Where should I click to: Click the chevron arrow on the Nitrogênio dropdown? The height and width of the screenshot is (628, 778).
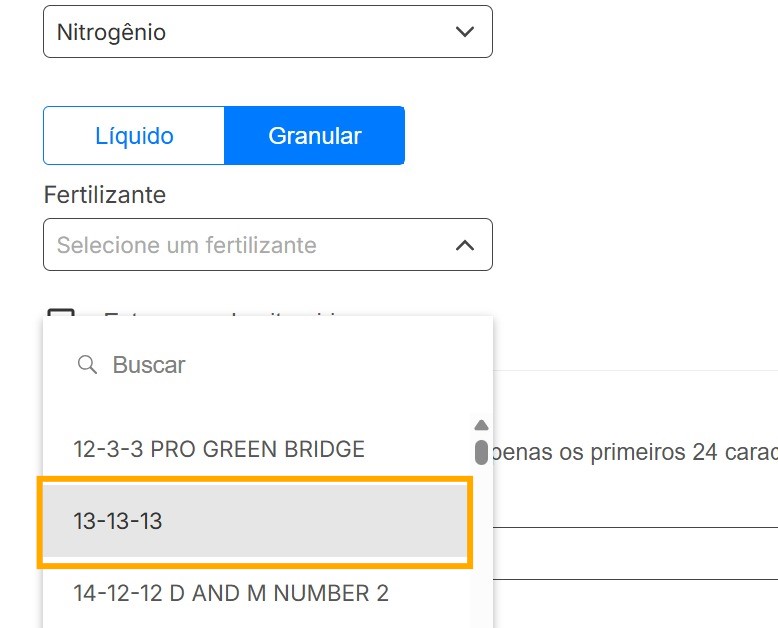pyautogui.click(x=465, y=32)
